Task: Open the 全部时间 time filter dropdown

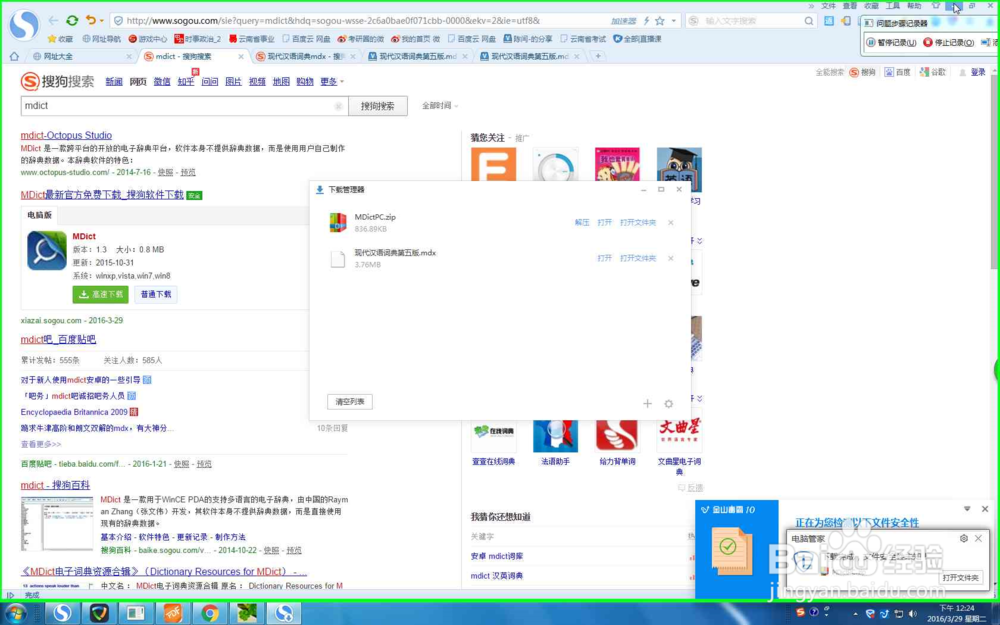Action: [x=439, y=106]
